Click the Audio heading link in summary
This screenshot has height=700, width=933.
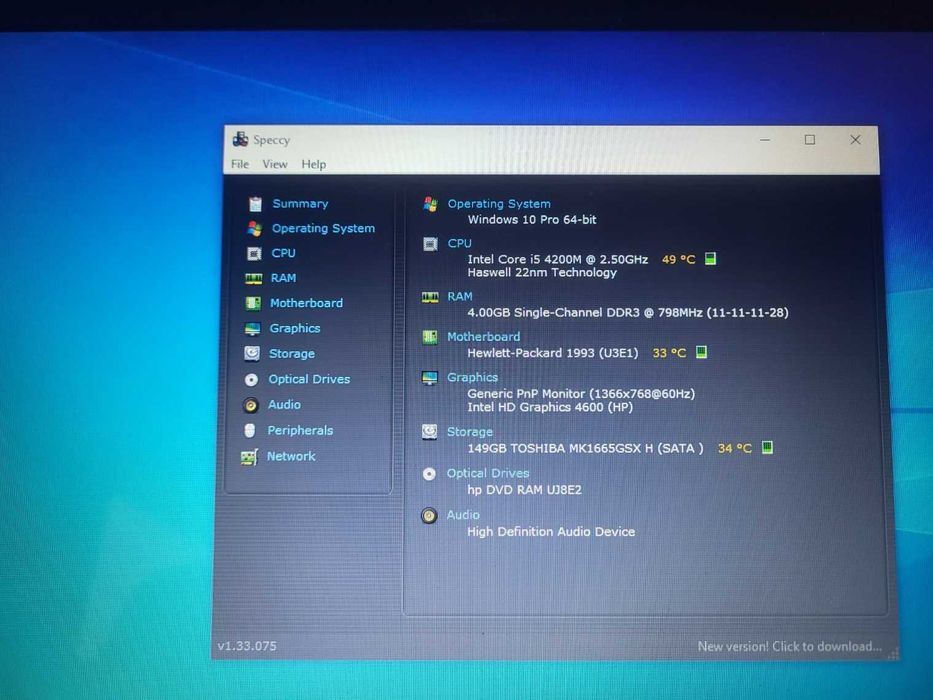[463, 515]
